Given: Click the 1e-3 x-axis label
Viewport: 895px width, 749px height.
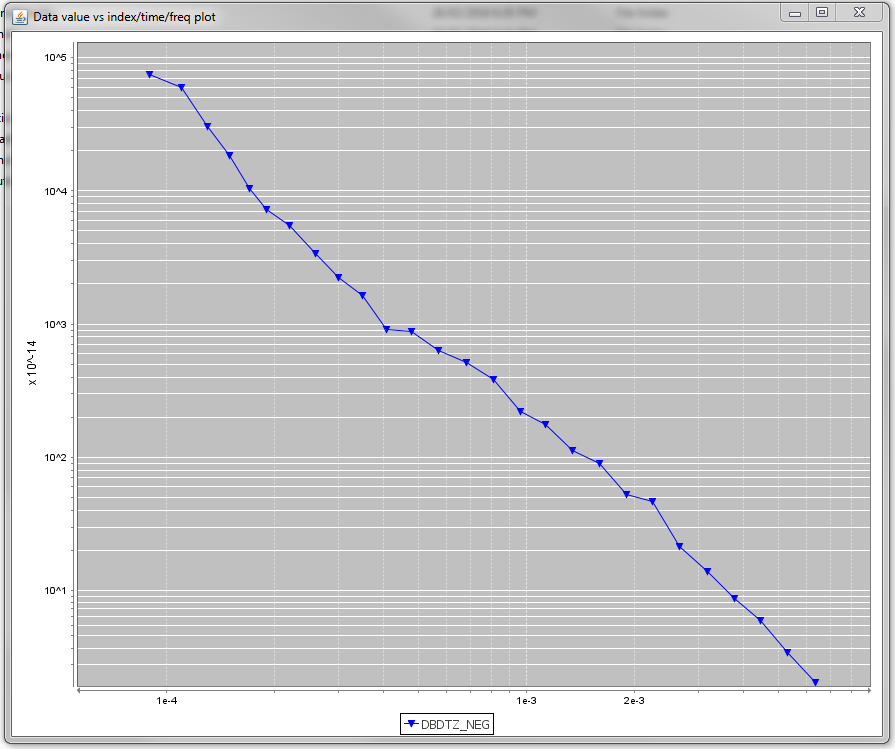Looking at the screenshot, I should pos(526,701).
